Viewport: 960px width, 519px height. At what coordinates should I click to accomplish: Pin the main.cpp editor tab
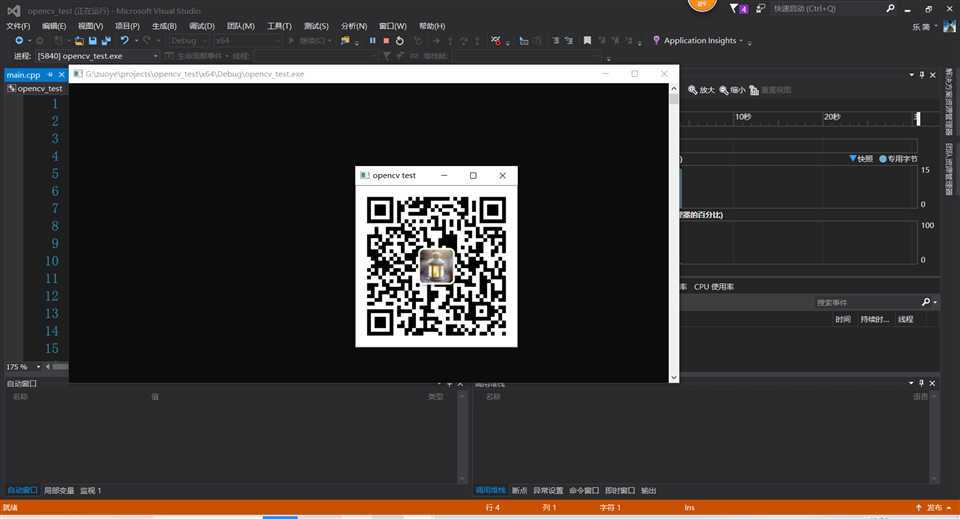(48, 75)
